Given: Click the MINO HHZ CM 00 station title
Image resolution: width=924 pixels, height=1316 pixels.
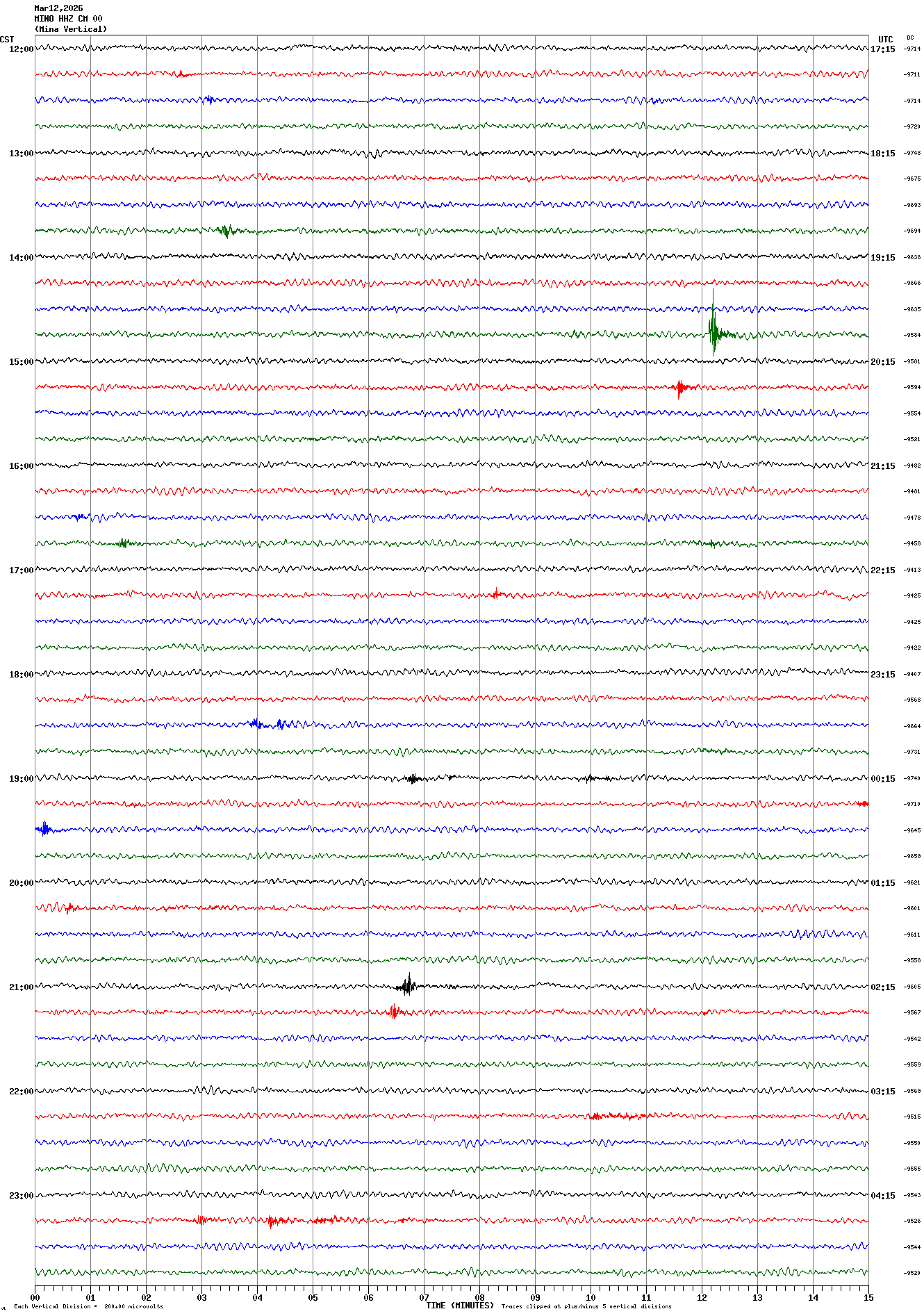Looking at the screenshot, I should point(68,19).
